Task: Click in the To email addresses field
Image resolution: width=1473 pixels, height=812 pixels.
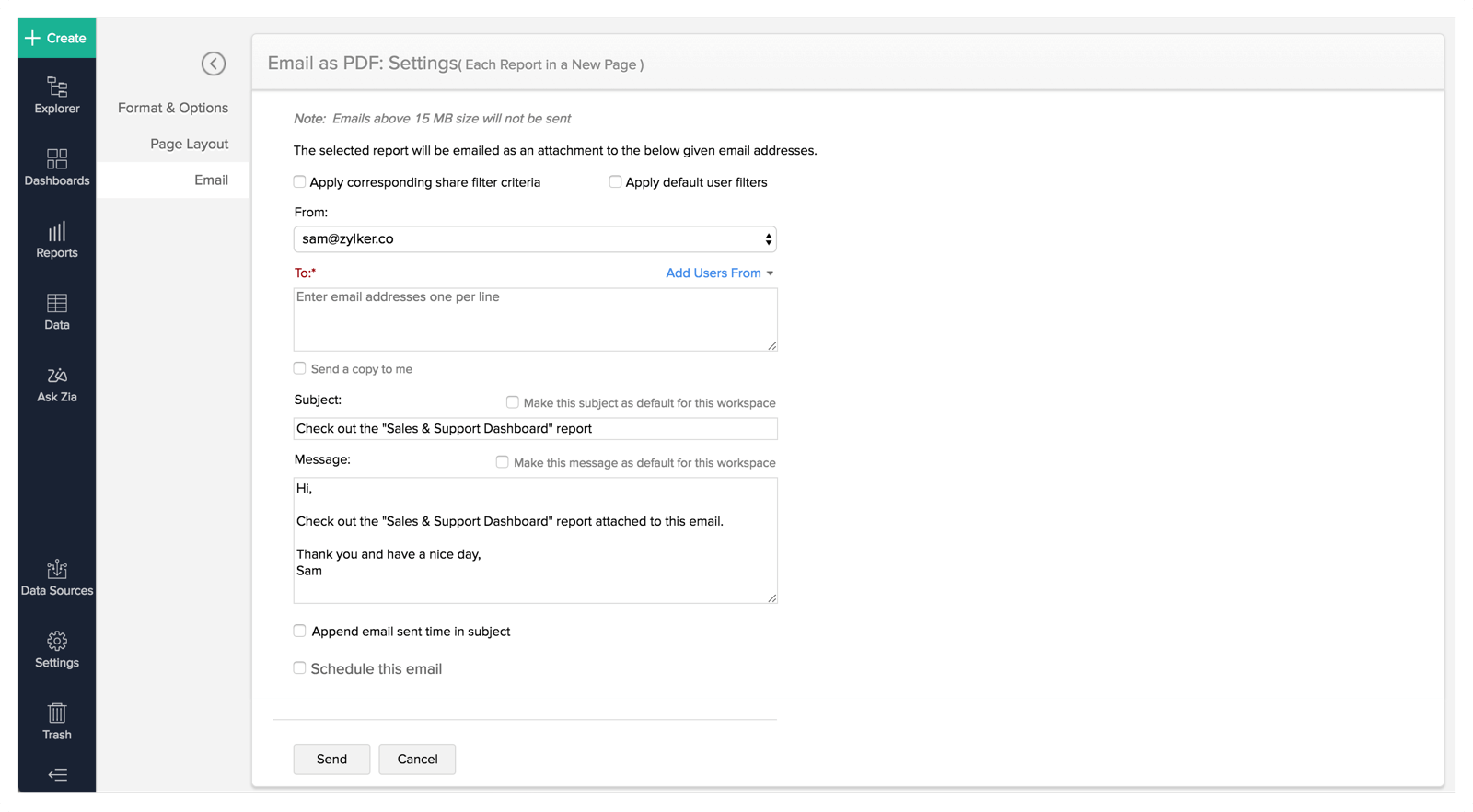Action: point(535,319)
